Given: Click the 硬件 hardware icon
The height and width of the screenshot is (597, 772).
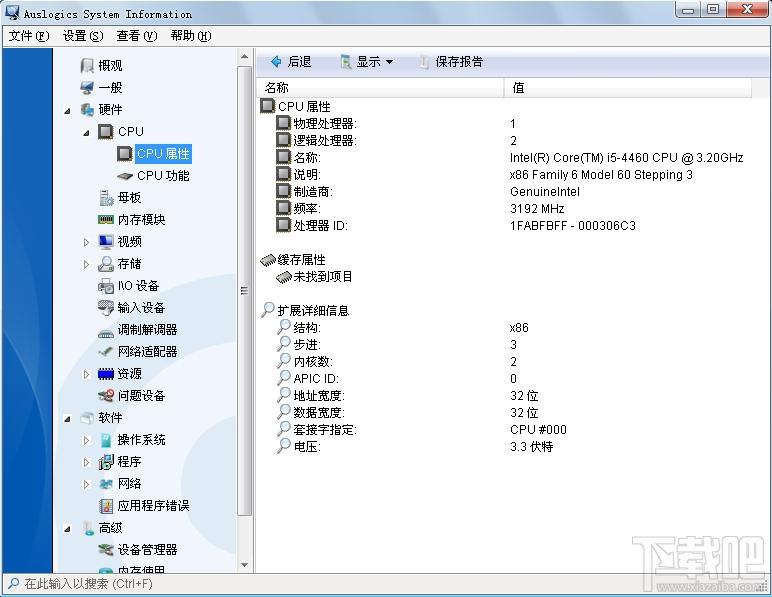Looking at the screenshot, I should (x=87, y=109).
